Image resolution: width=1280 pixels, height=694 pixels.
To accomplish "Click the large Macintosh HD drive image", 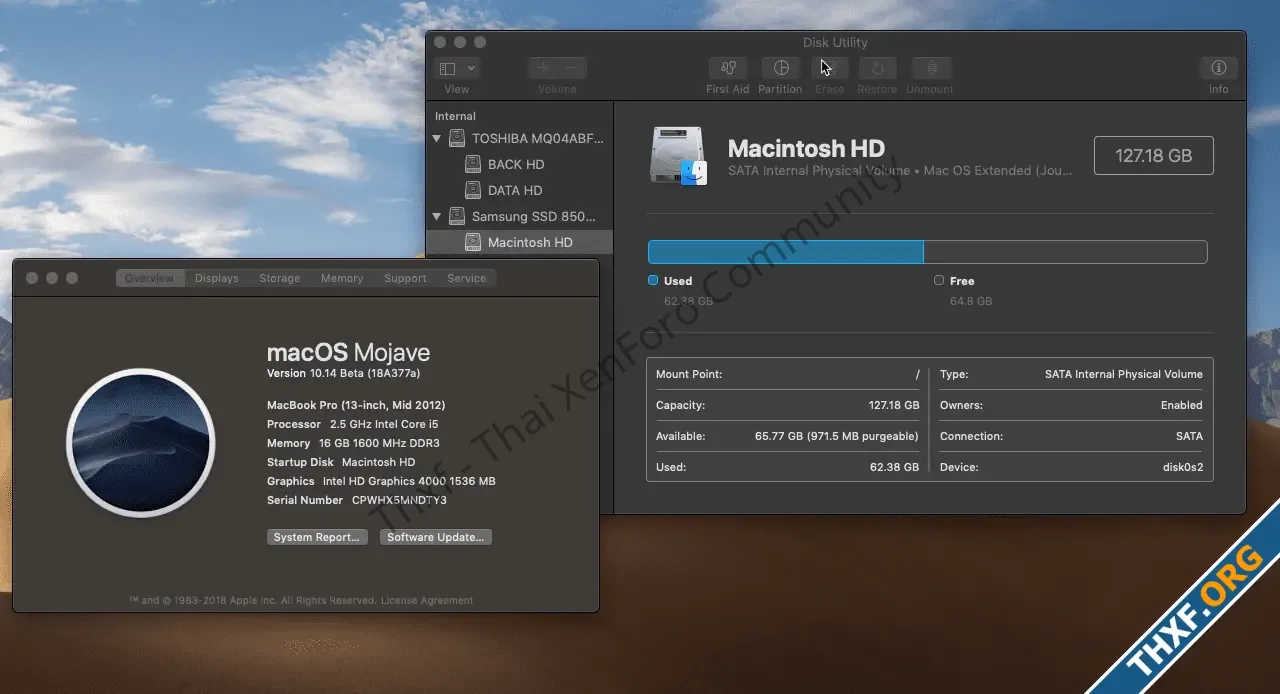I will tap(679, 156).
